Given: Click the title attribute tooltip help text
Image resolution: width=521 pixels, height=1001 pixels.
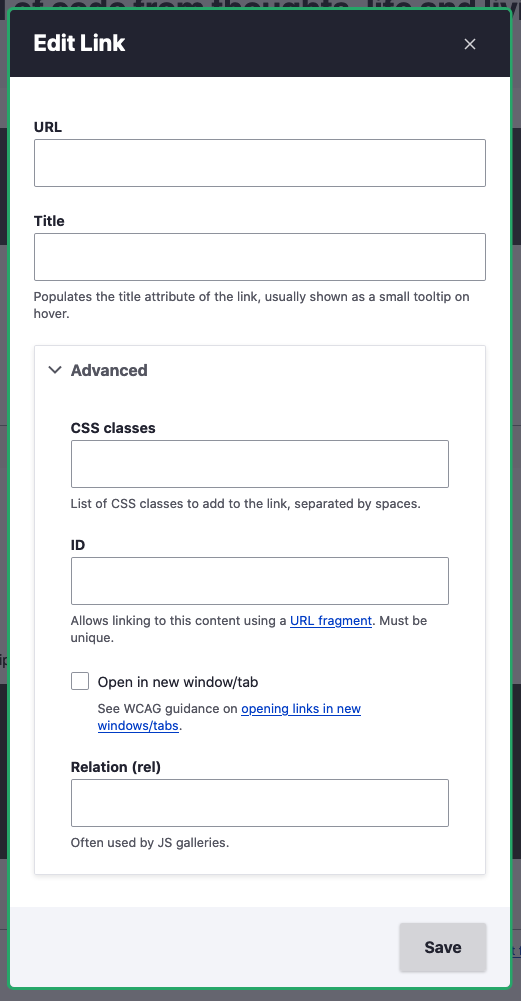Looking at the screenshot, I should (252, 305).
